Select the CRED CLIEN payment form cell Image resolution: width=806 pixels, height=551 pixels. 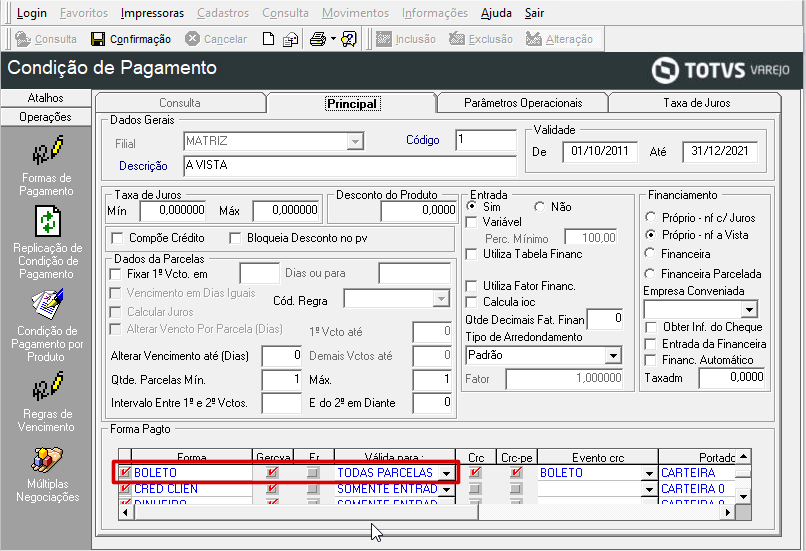click(192, 489)
